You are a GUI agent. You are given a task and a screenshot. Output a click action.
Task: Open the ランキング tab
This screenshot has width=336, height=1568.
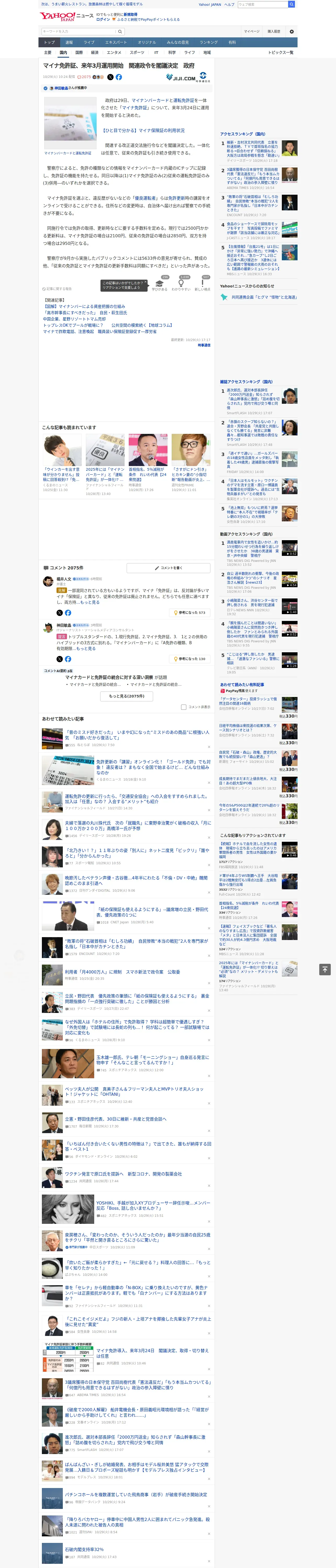pyautogui.click(x=209, y=42)
